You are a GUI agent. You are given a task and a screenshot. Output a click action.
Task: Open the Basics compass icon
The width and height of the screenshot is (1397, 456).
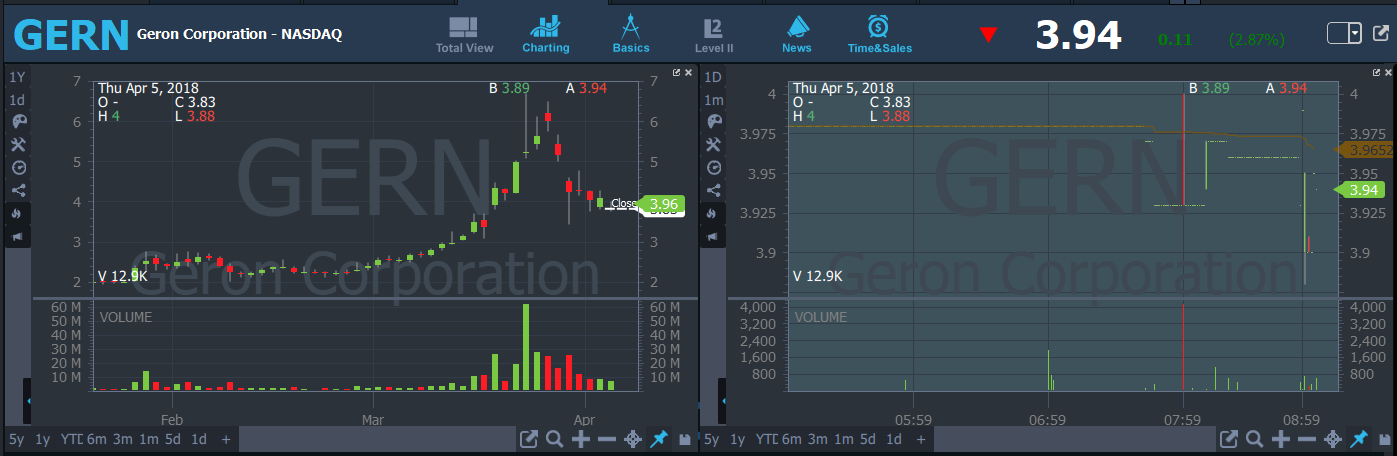coord(630,35)
